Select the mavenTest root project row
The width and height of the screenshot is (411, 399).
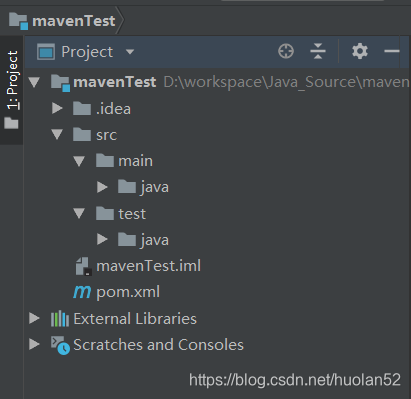point(217,82)
